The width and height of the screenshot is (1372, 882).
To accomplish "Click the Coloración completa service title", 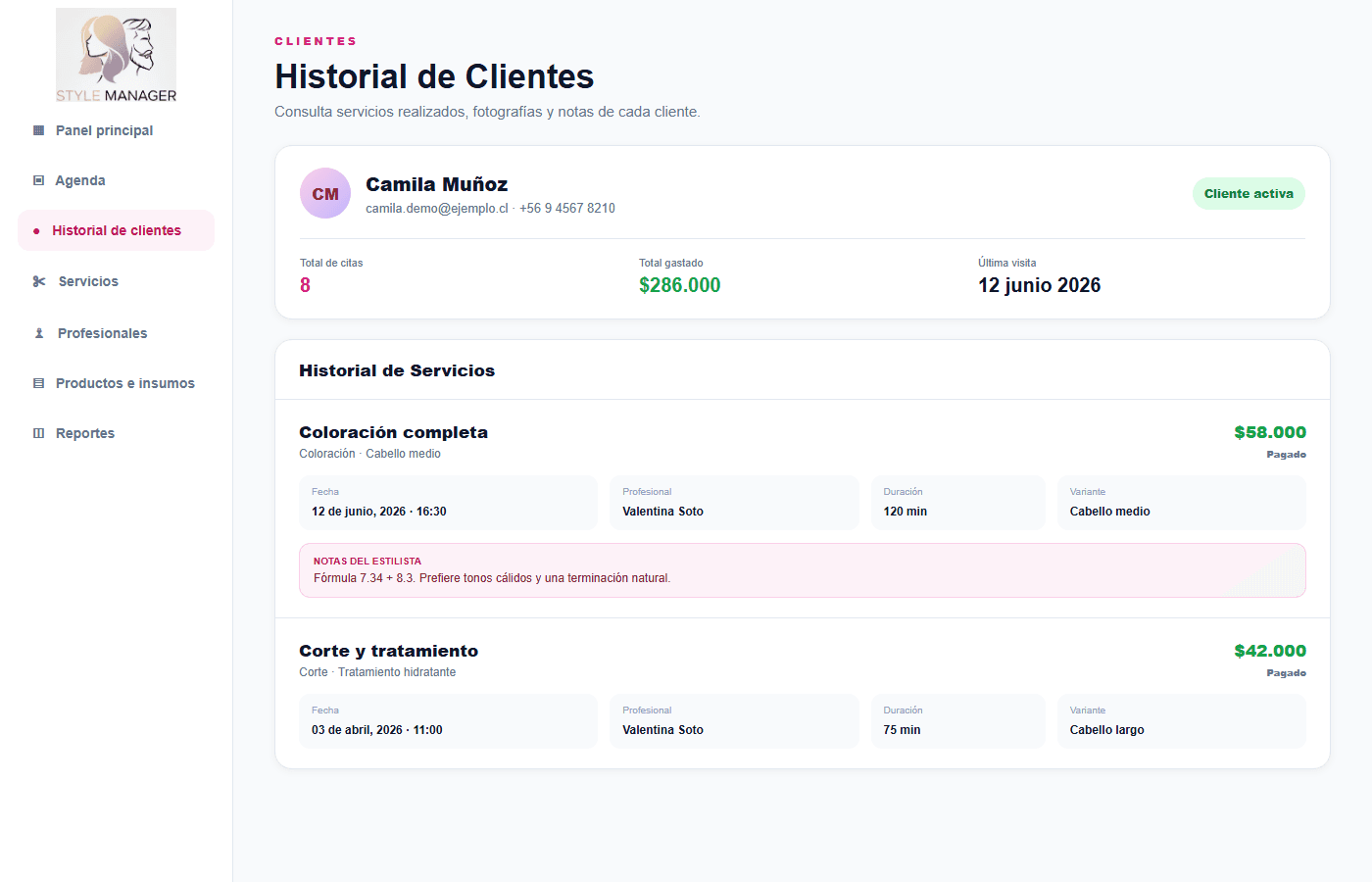I will pos(393,432).
